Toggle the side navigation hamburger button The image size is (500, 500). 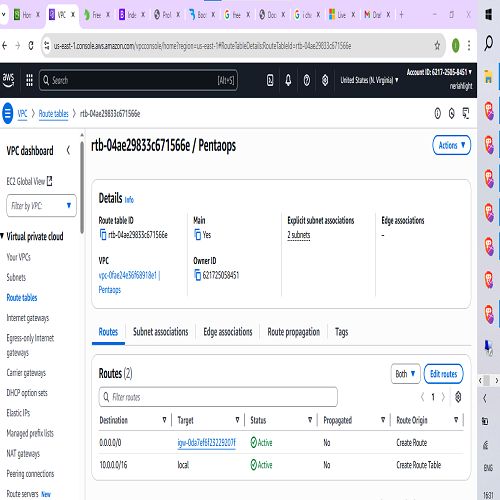(x=7, y=113)
